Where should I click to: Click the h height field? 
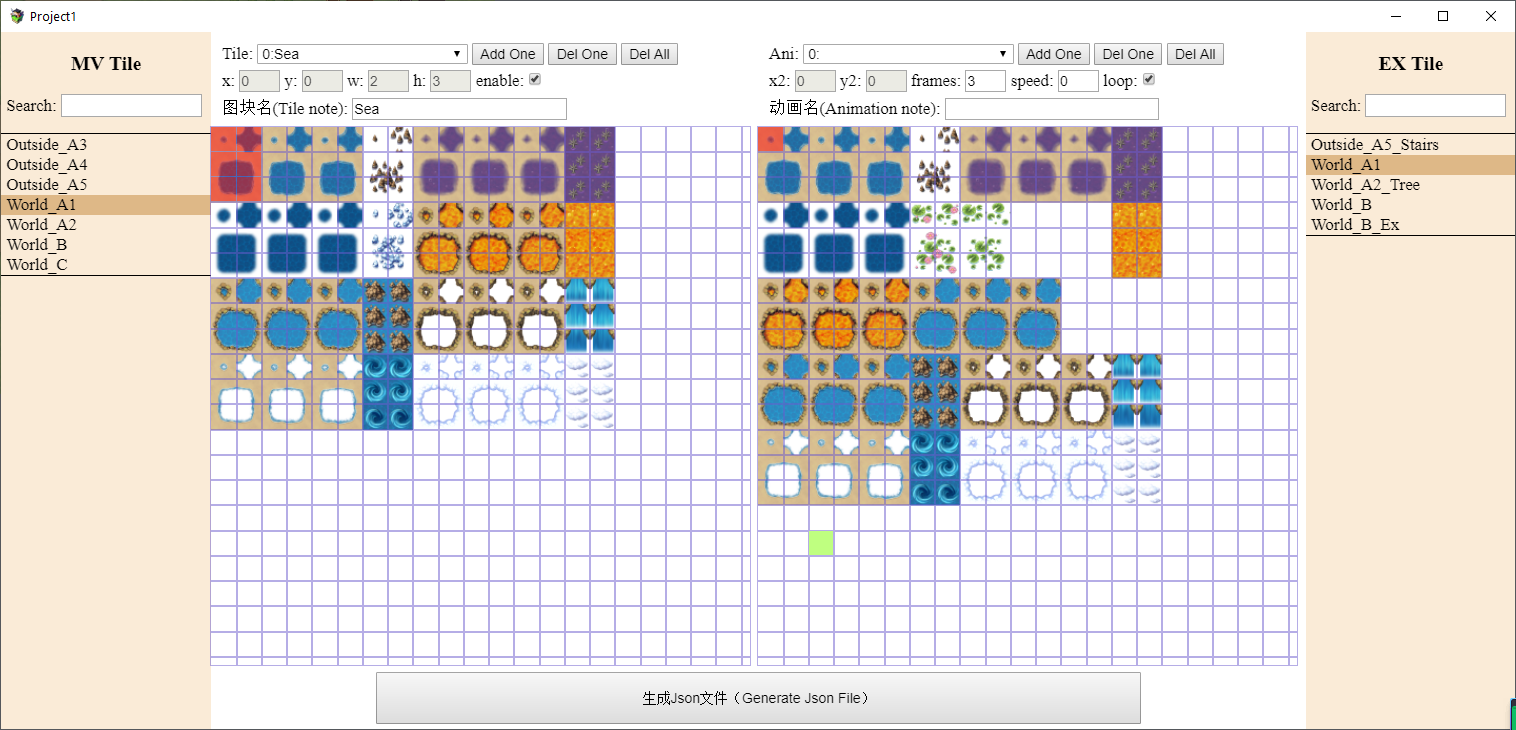450,81
